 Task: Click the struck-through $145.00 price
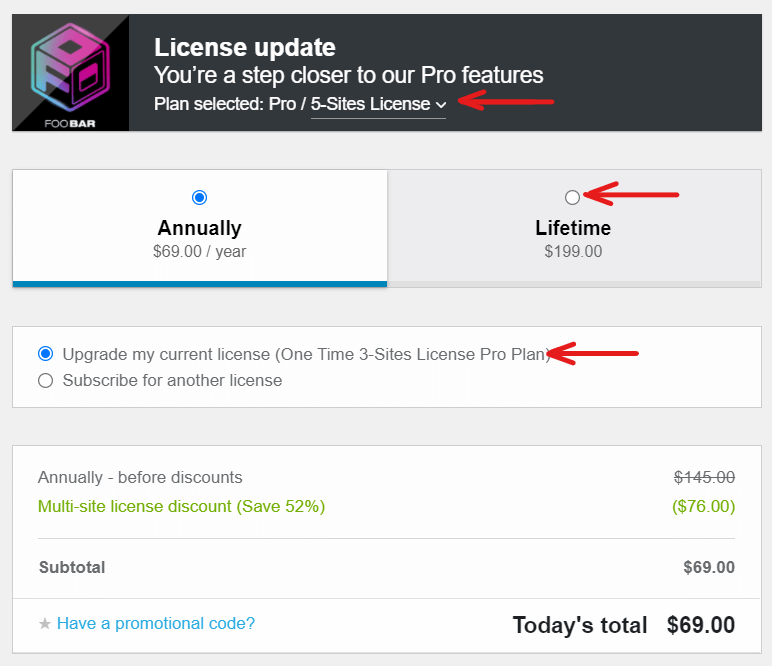[x=704, y=477]
